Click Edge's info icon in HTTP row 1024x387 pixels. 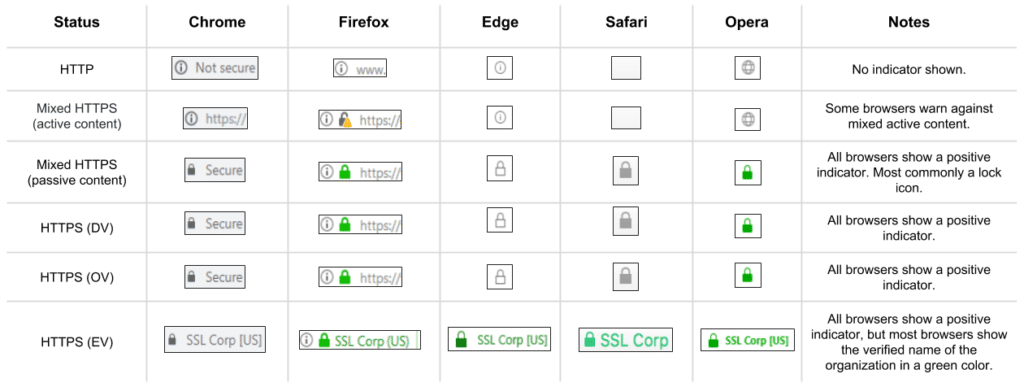(500, 68)
